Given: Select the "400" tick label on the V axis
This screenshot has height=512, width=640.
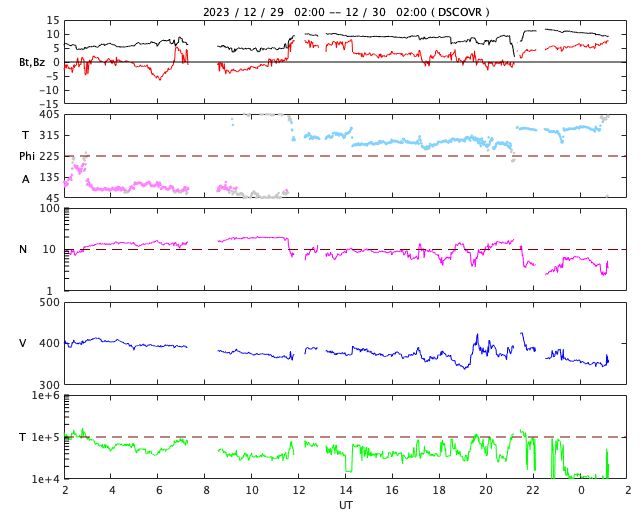Looking at the screenshot, I should pos(49,343).
